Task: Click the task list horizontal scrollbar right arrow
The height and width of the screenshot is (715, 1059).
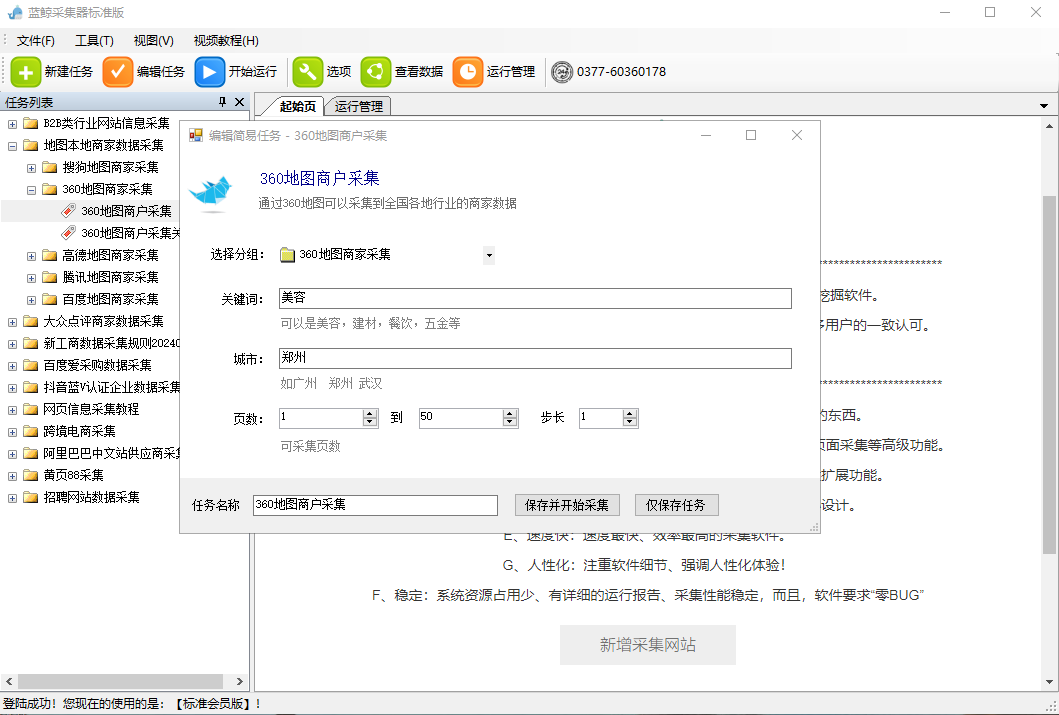Action: pyautogui.click(x=239, y=681)
